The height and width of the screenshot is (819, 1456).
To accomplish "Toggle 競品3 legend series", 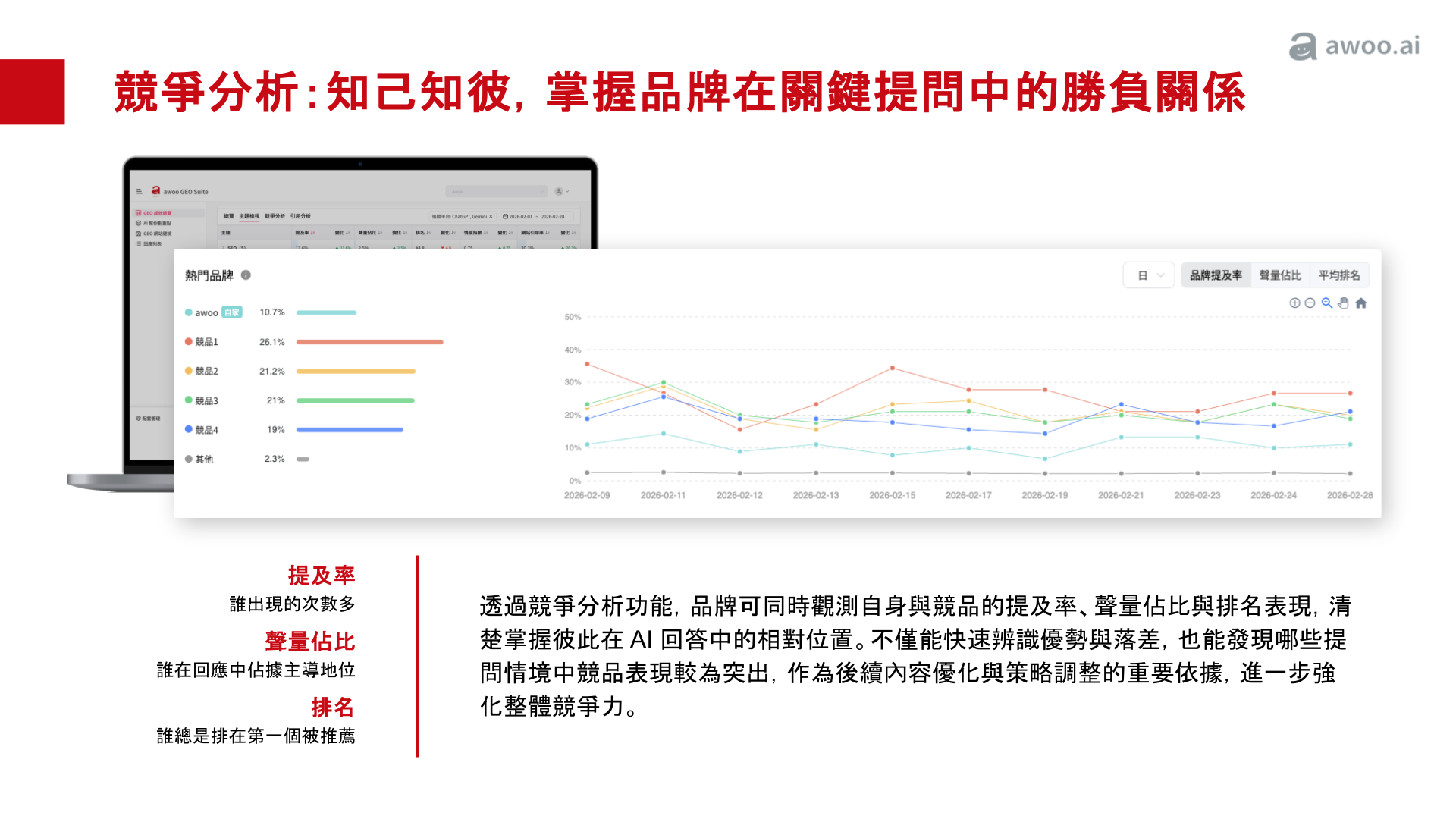I will tap(202, 400).
